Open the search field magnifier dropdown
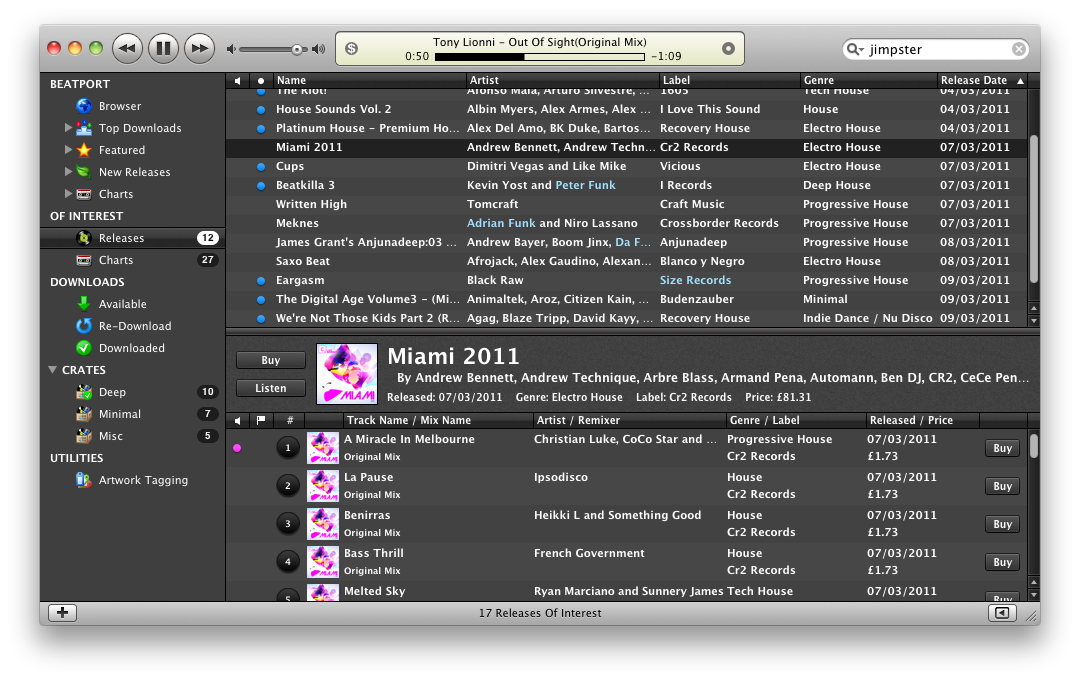 click(855, 49)
